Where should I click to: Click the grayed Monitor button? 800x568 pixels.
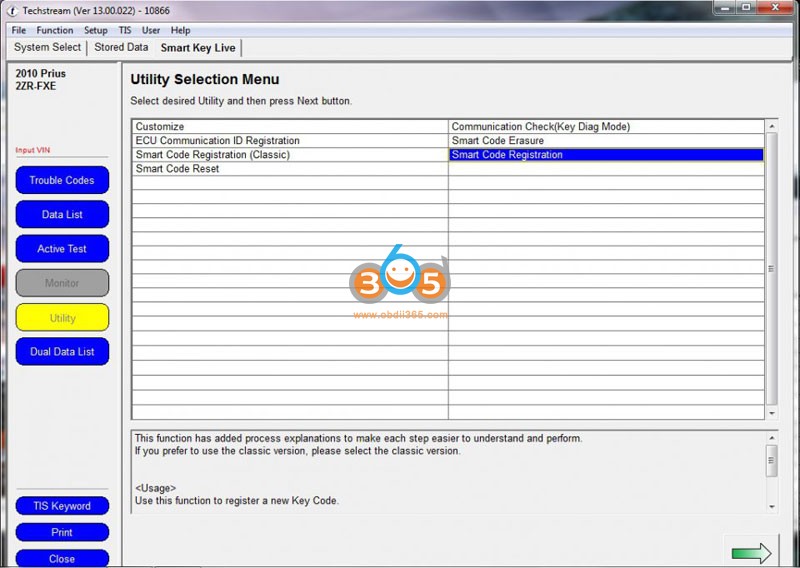click(62, 283)
